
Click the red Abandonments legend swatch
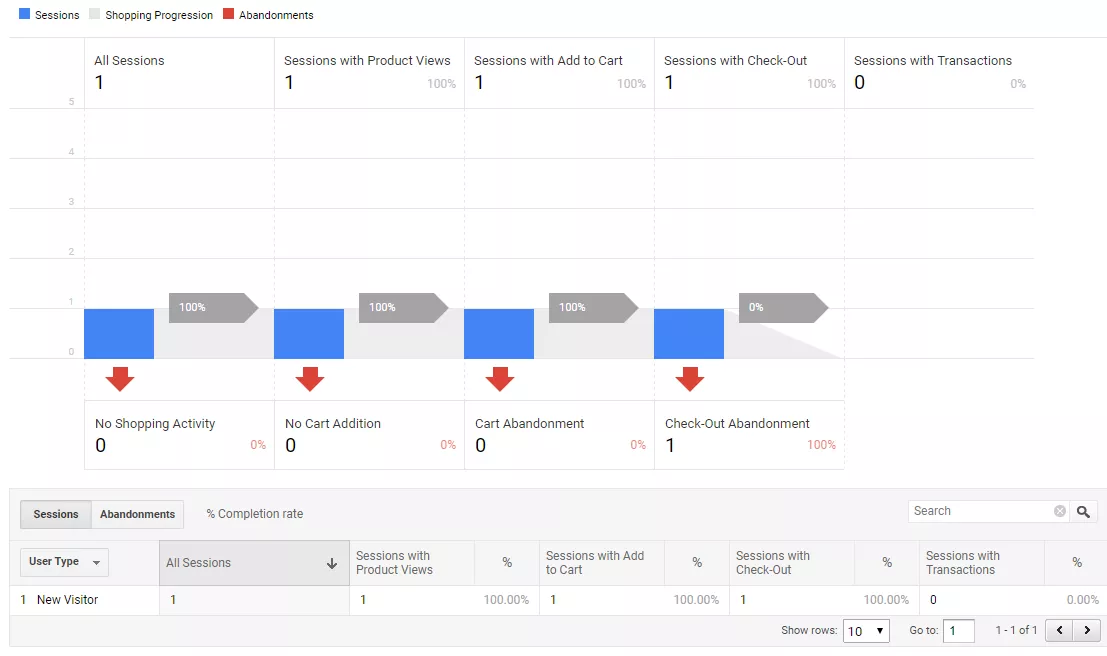pyautogui.click(x=228, y=14)
